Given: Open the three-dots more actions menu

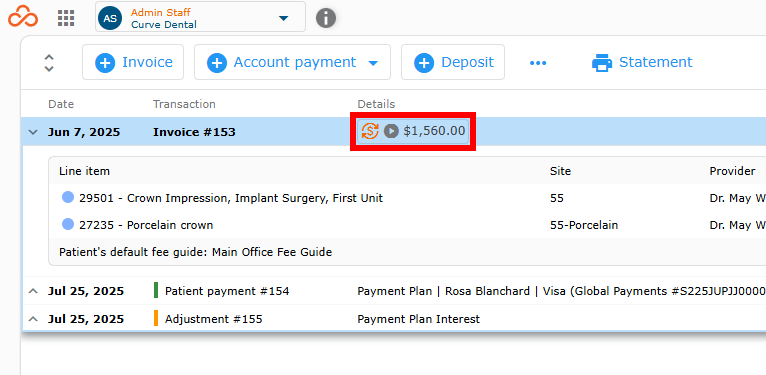Looking at the screenshot, I should 538,63.
